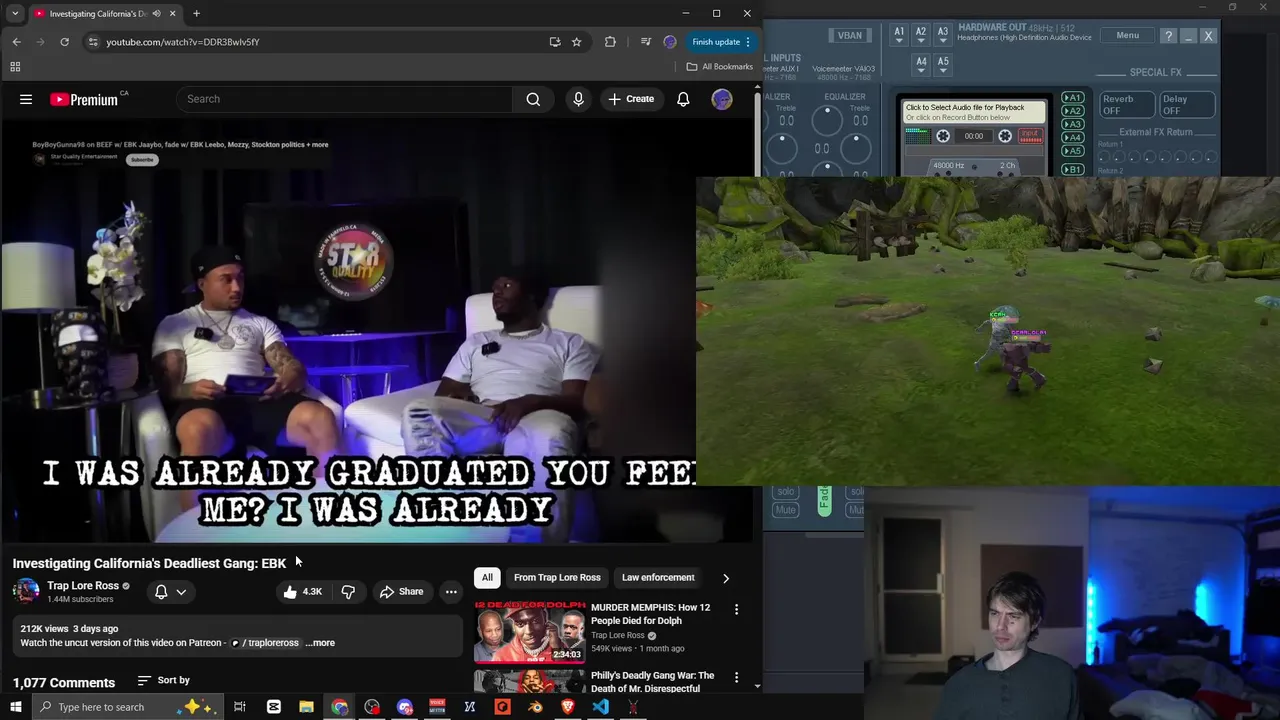Open options for MURDER MEMPHIS suggestion
The image size is (1280, 720).
coord(736,609)
